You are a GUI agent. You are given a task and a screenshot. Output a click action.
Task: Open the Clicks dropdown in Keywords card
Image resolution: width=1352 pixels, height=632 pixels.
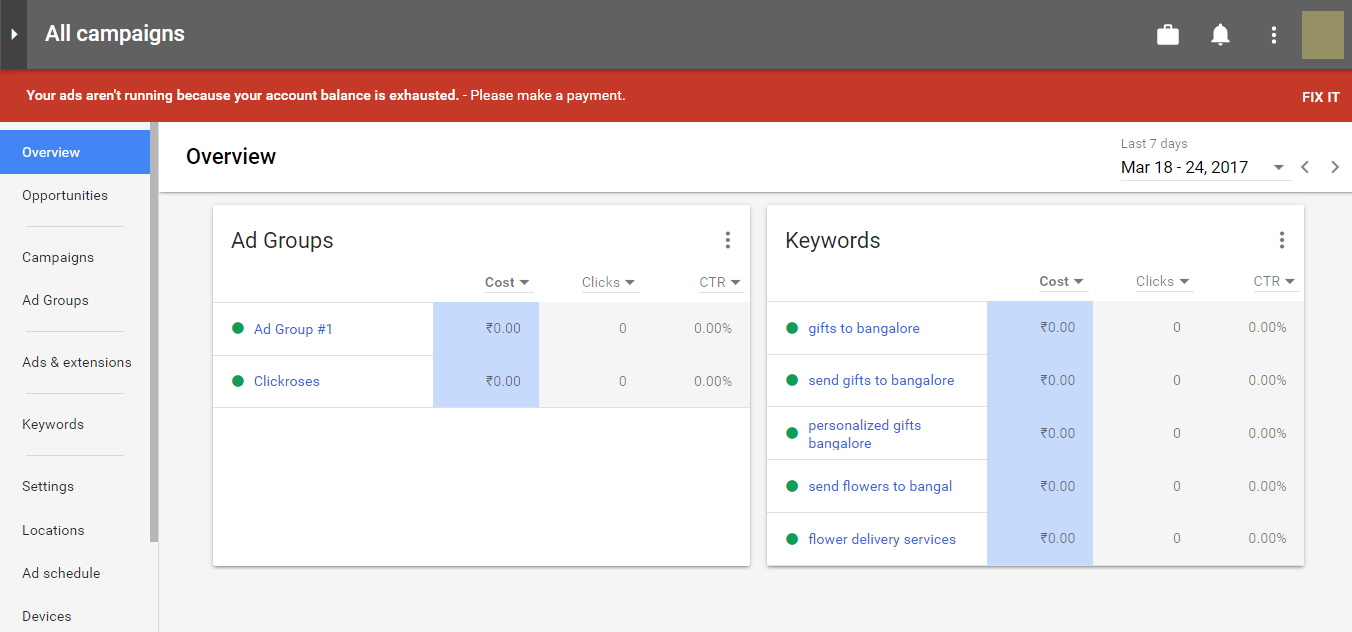coord(1163,282)
